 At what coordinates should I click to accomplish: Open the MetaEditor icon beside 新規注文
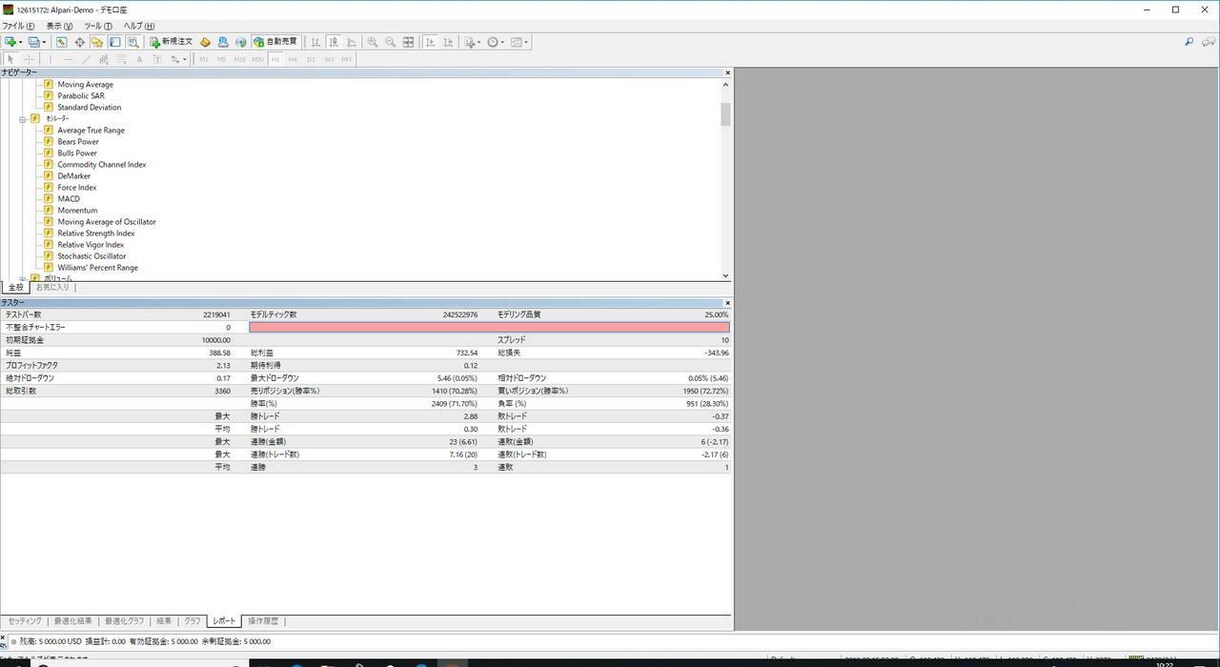coord(205,42)
